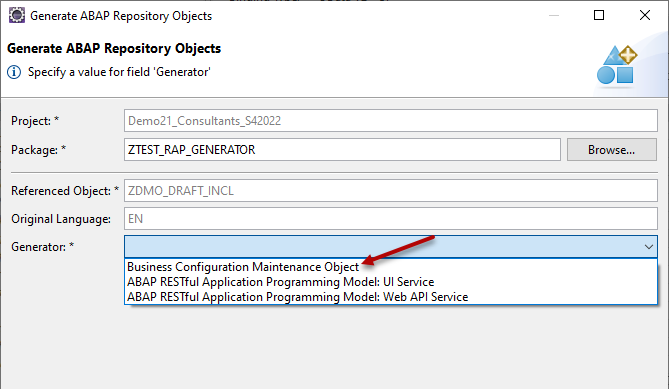Viewport: 669px width, 389px height.
Task: Choose ABAP RESTful Application Programming Model: Web API Service
Action: coord(390,297)
